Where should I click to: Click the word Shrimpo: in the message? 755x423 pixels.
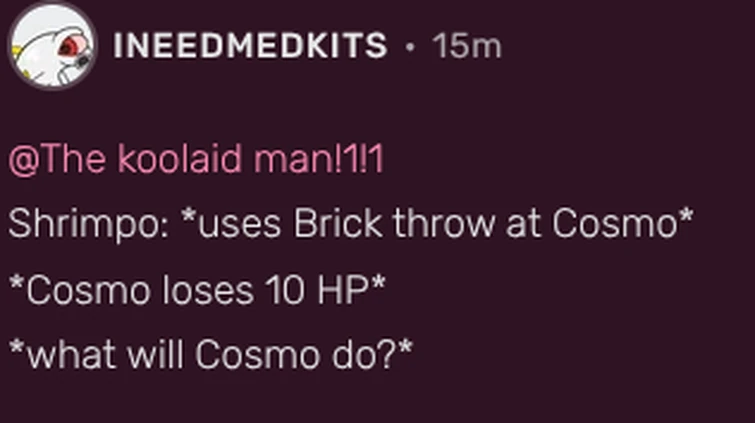pyautogui.click(x=89, y=225)
